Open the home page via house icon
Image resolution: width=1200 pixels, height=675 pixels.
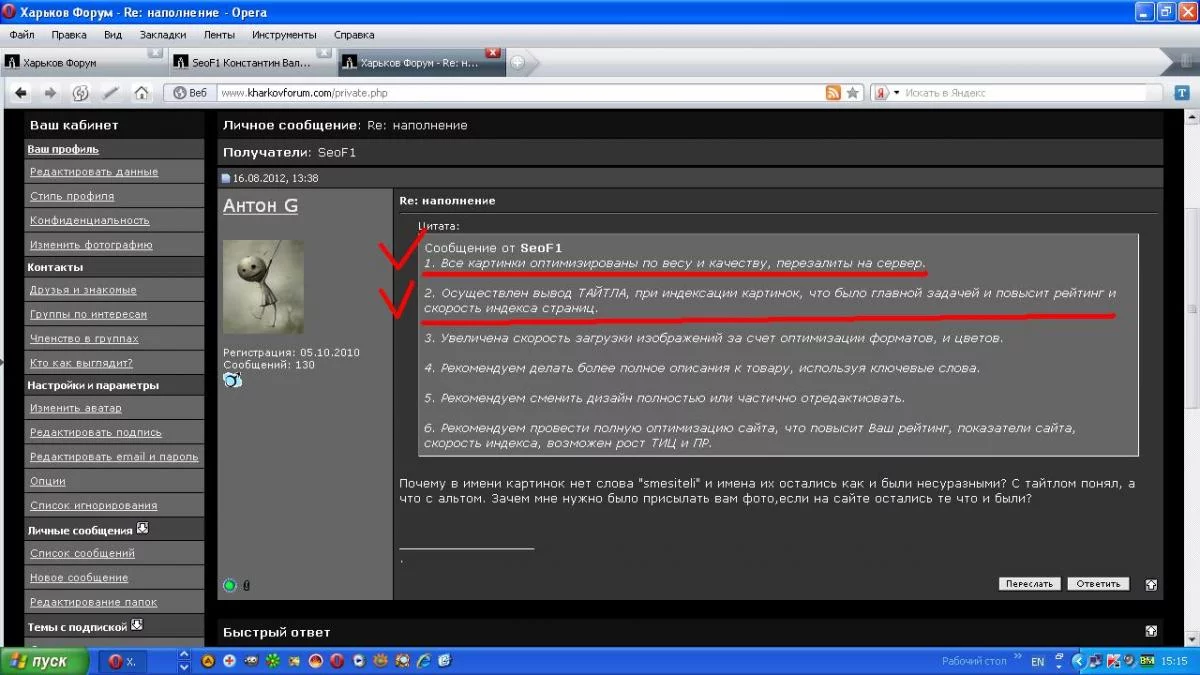pyautogui.click(x=141, y=93)
